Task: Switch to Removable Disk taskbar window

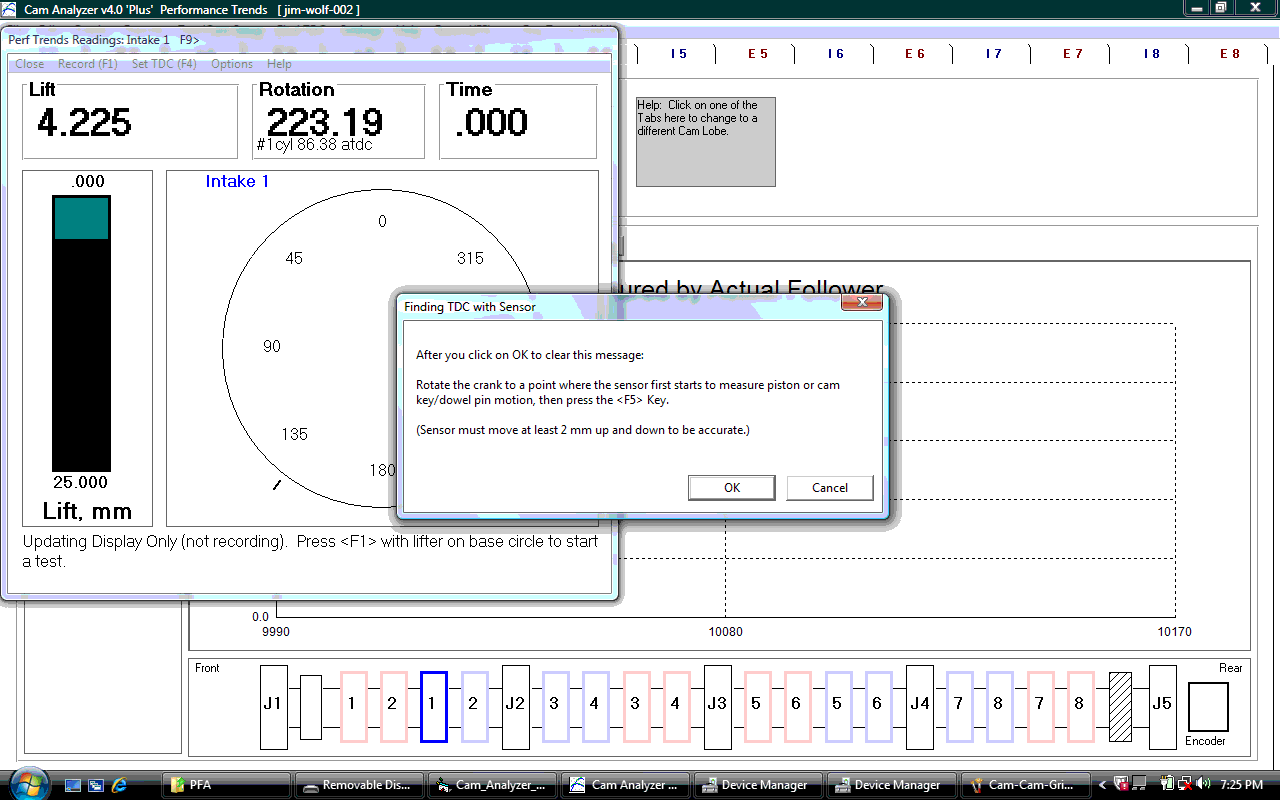Action: pos(360,785)
